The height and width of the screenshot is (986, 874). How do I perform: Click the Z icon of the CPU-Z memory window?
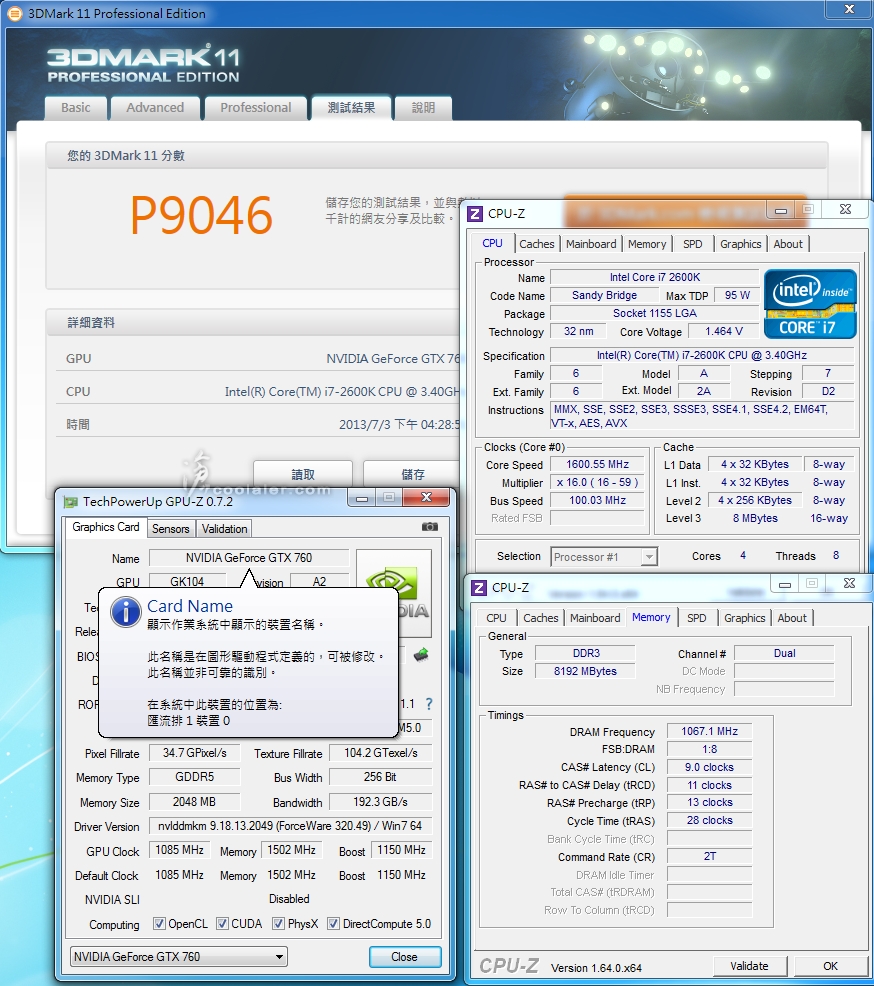click(x=478, y=587)
